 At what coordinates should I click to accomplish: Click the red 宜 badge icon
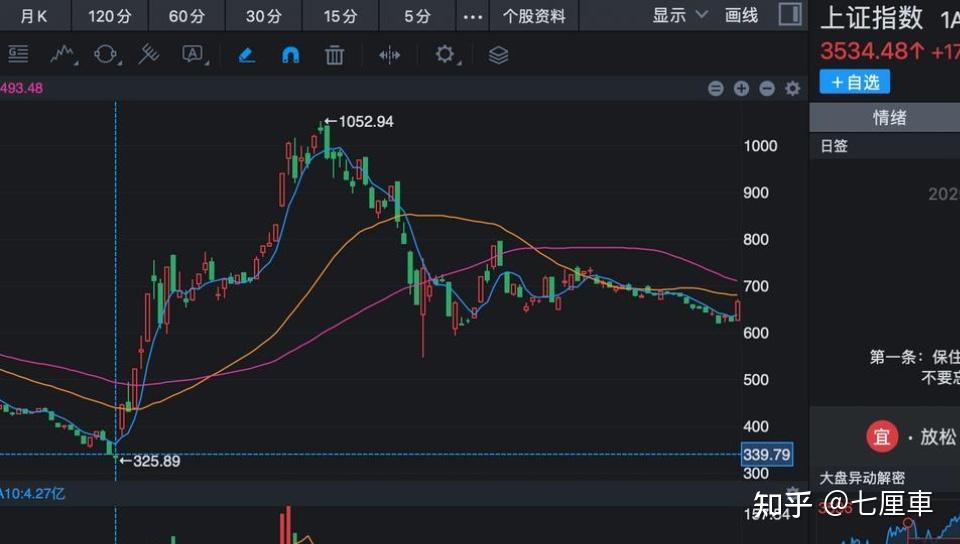point(882,437)
